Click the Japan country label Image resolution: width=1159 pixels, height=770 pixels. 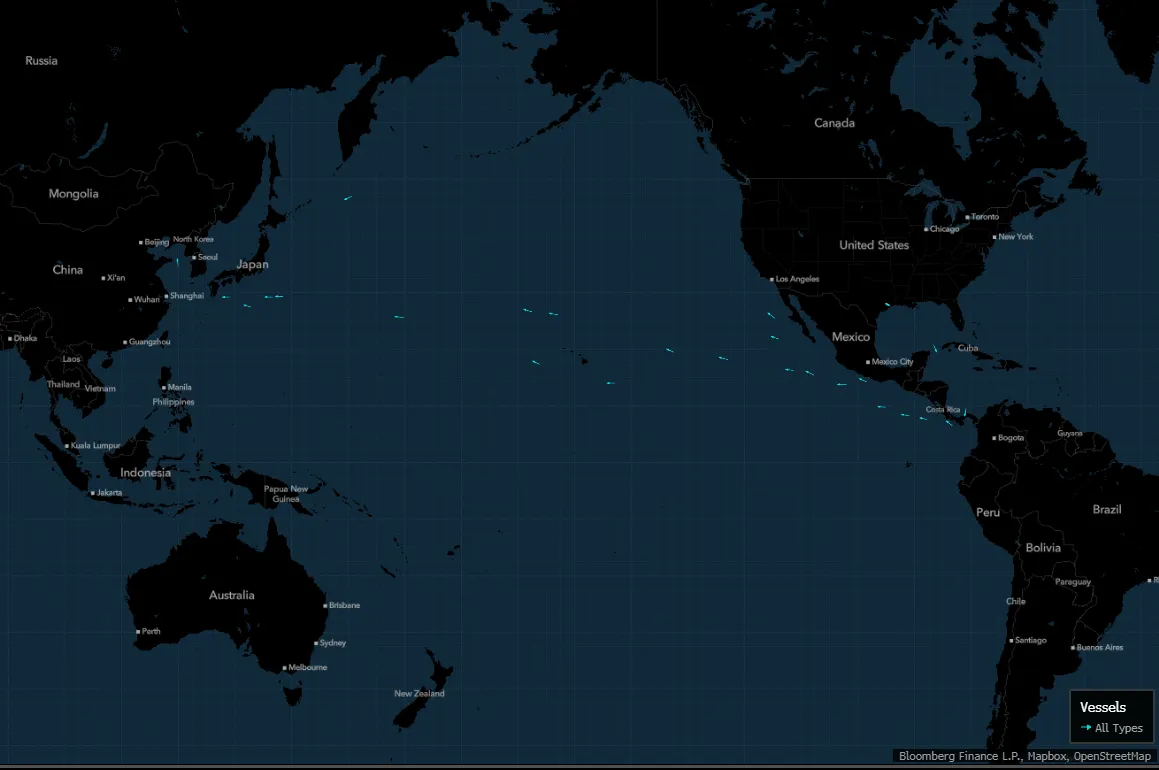252,265
